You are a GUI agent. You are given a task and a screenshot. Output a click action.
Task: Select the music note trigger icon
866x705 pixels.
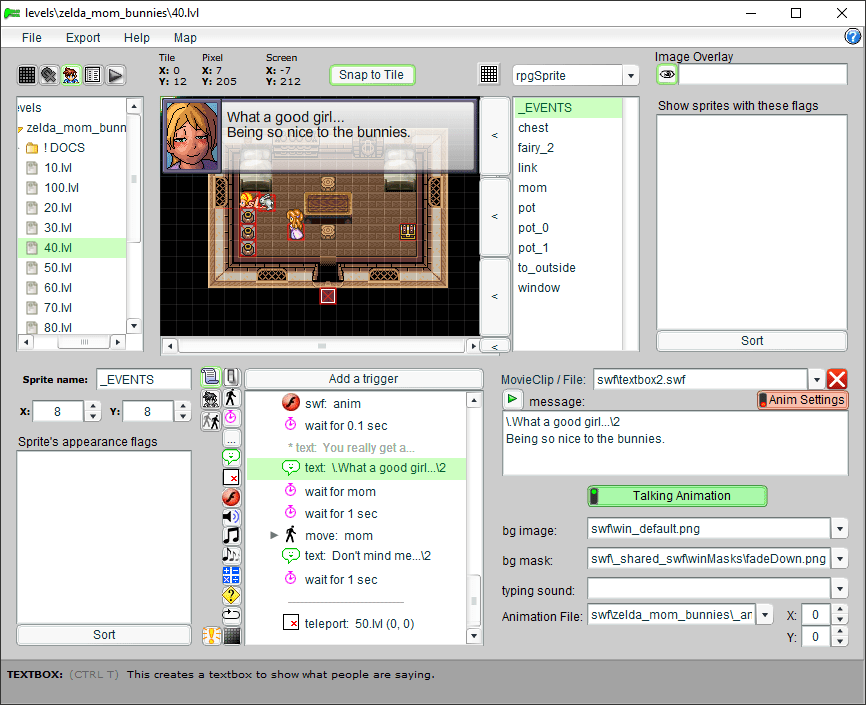[231, 535]
